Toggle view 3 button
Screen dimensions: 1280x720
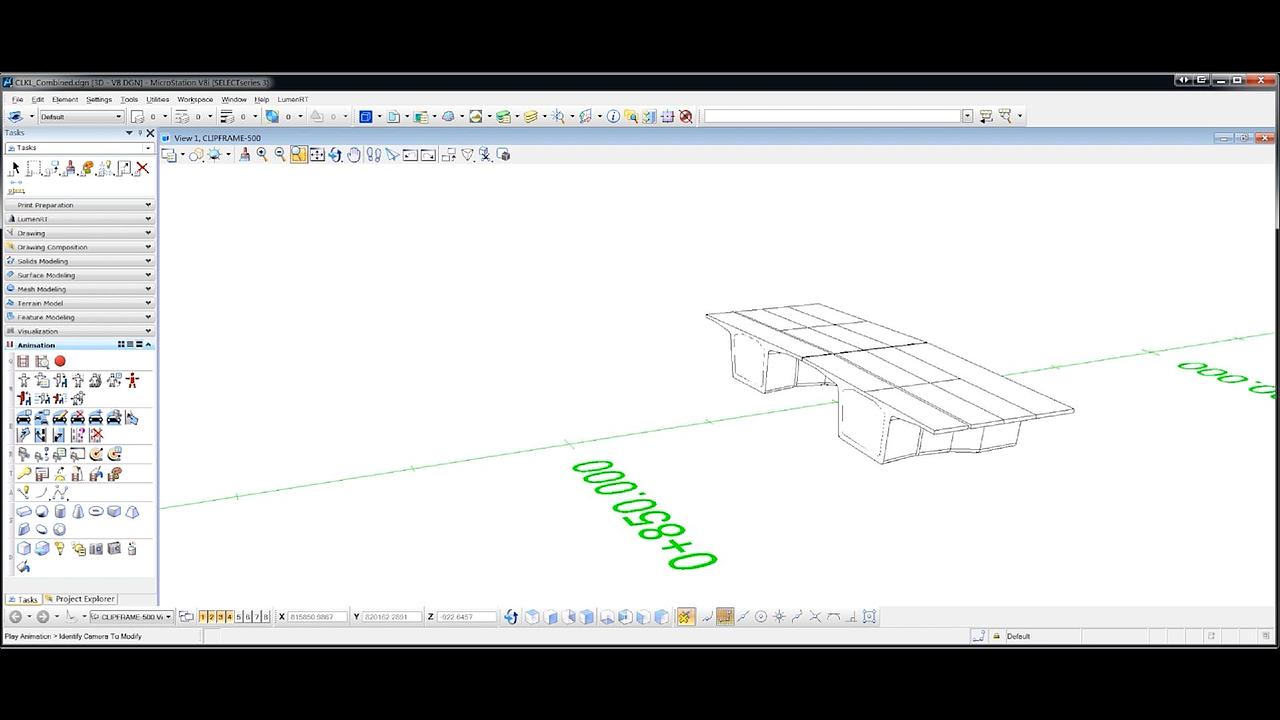pos(221,617)
